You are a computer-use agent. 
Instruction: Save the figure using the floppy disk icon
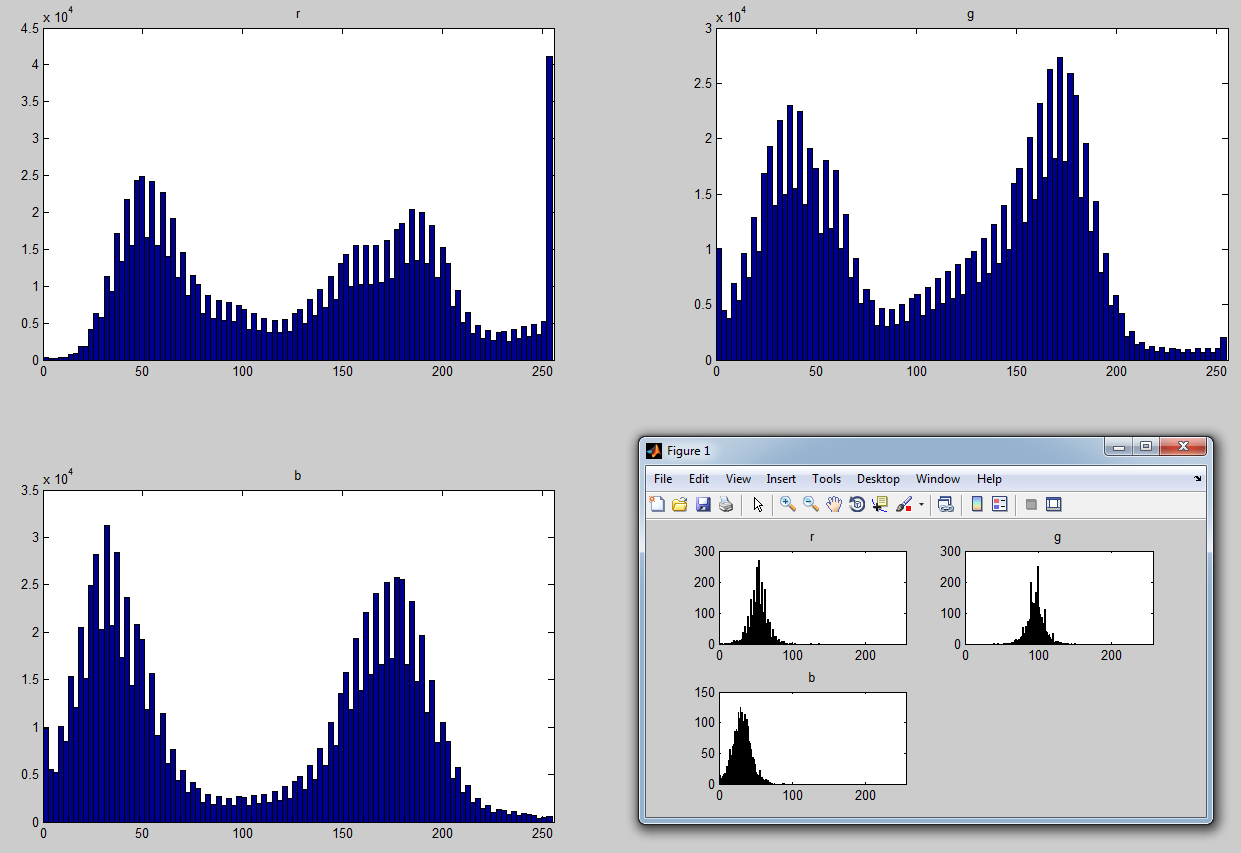[703, 505]
